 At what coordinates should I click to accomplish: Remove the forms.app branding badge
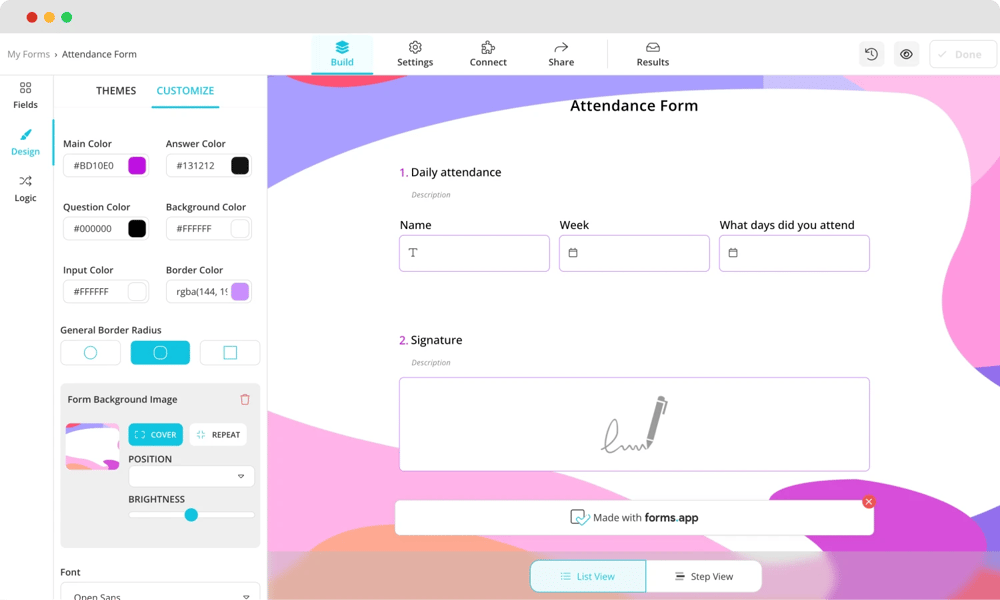(868, 502)
